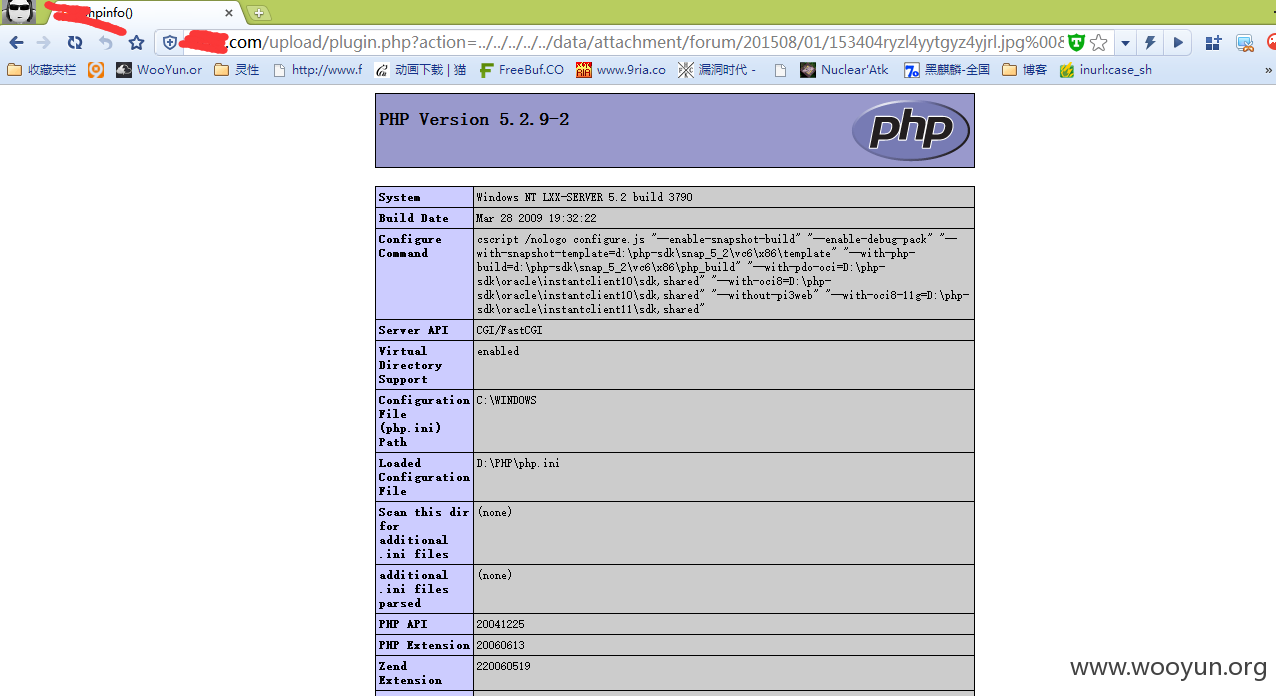This screenshot has height=696, width=1276.
Task: Click the user avatar icon at window corner
Action: [20, 12]
